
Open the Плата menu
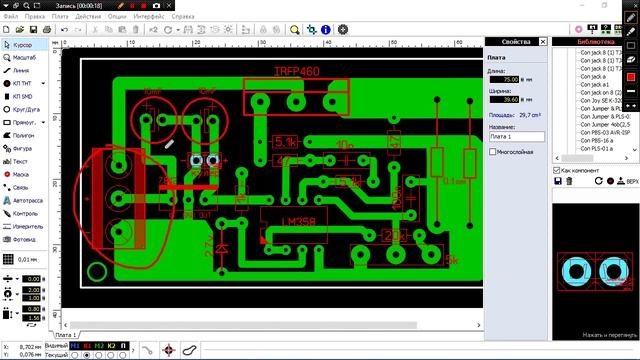60,16
